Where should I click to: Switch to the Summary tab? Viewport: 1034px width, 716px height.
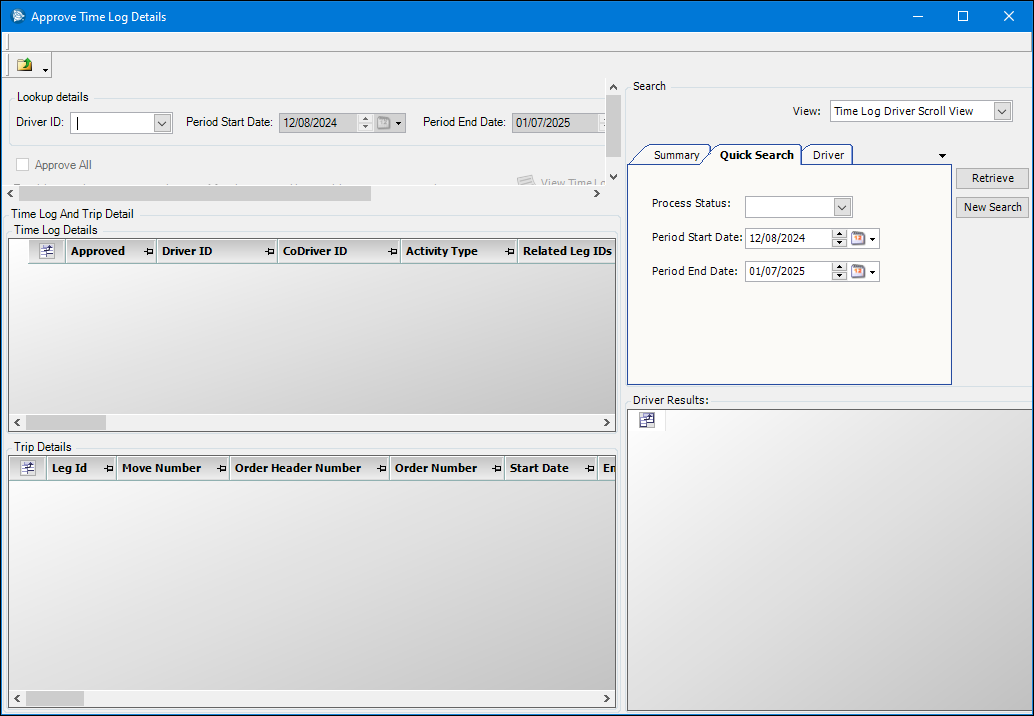[676, 155]
